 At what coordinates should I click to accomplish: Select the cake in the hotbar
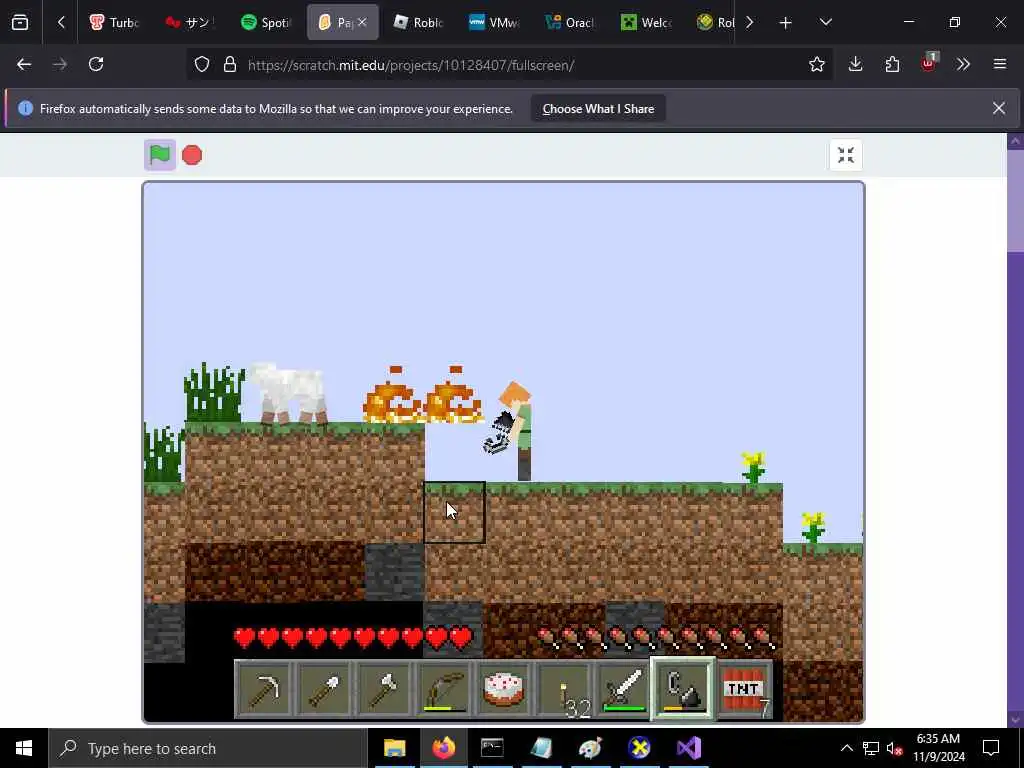(504, 690)
